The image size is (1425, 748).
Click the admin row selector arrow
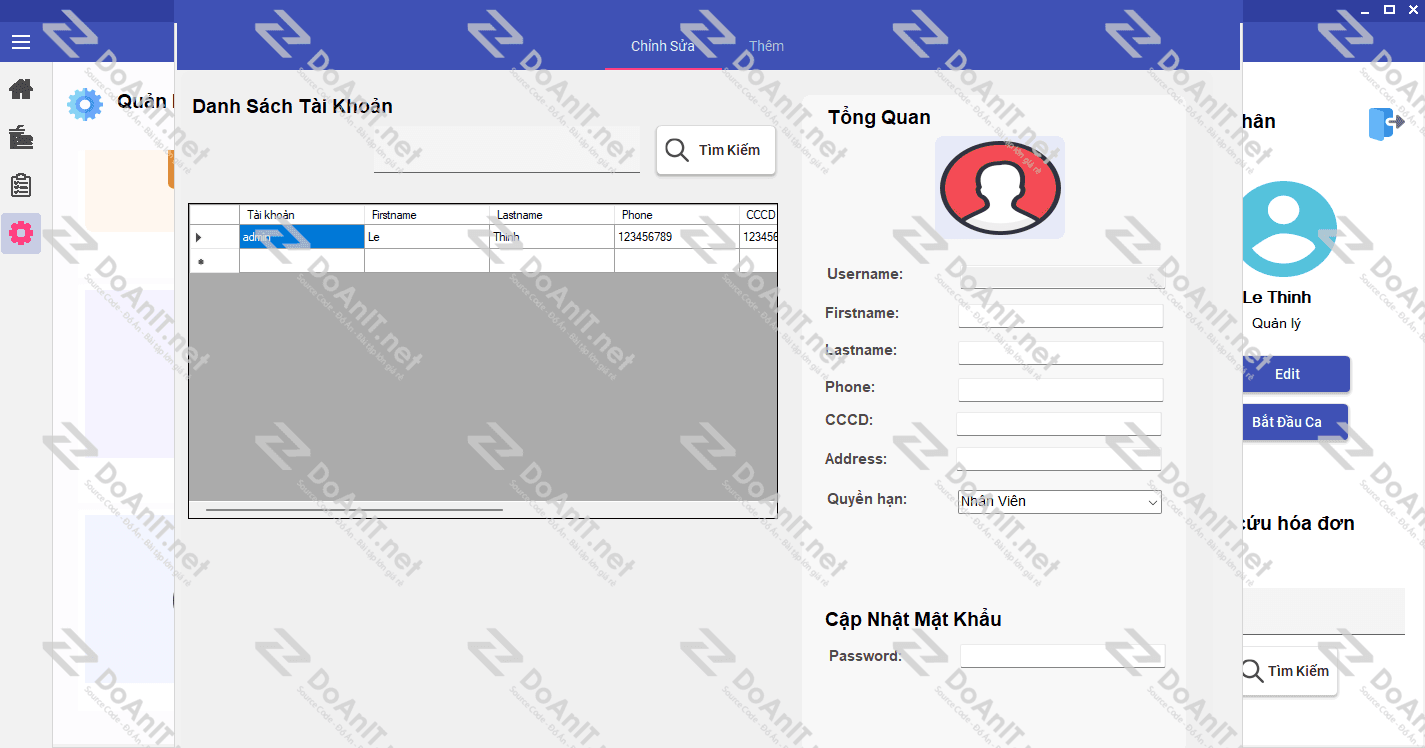point(214,237)
